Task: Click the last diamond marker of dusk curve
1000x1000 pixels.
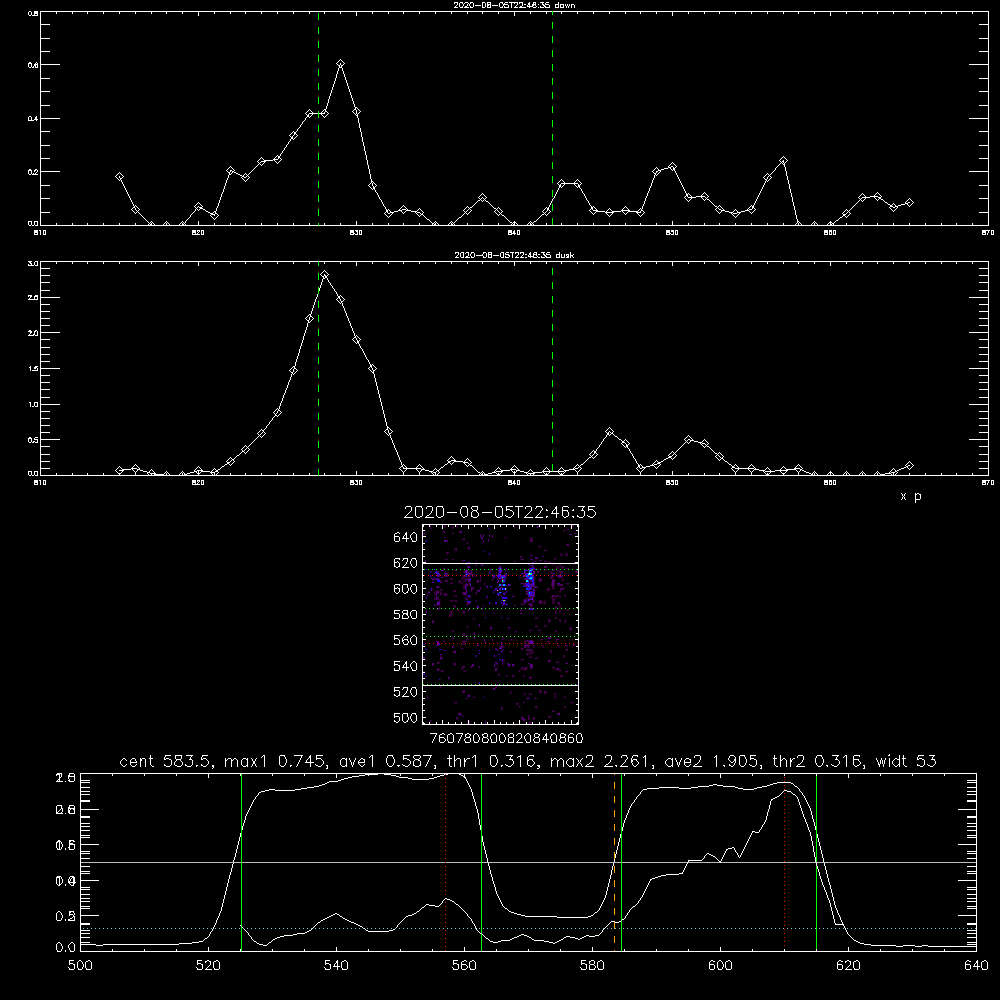Action: coord(909,466)
